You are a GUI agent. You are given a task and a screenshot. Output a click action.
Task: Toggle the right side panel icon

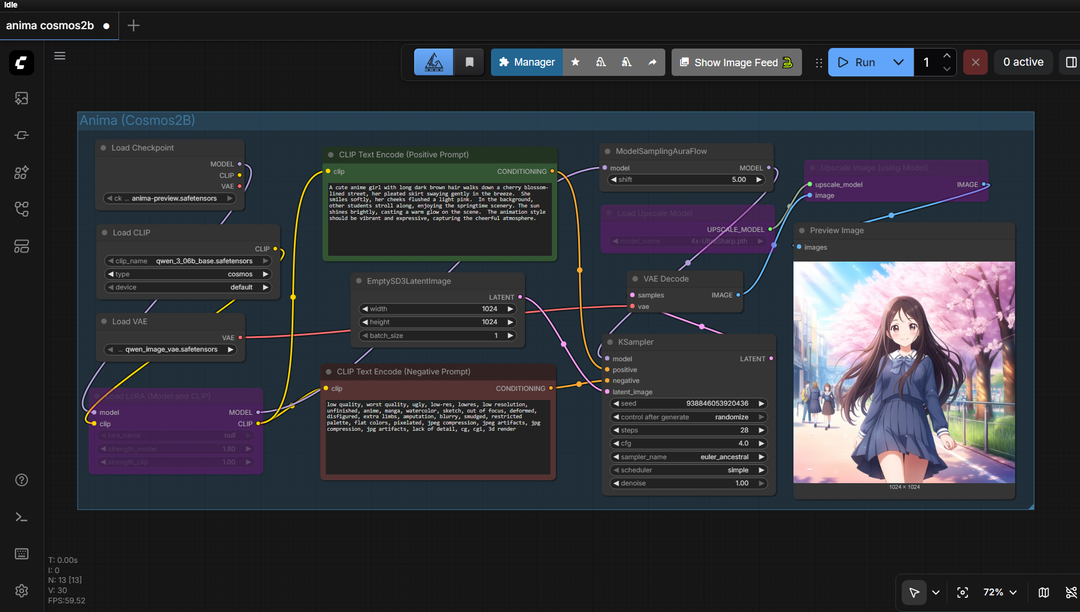pos(1071,62)
